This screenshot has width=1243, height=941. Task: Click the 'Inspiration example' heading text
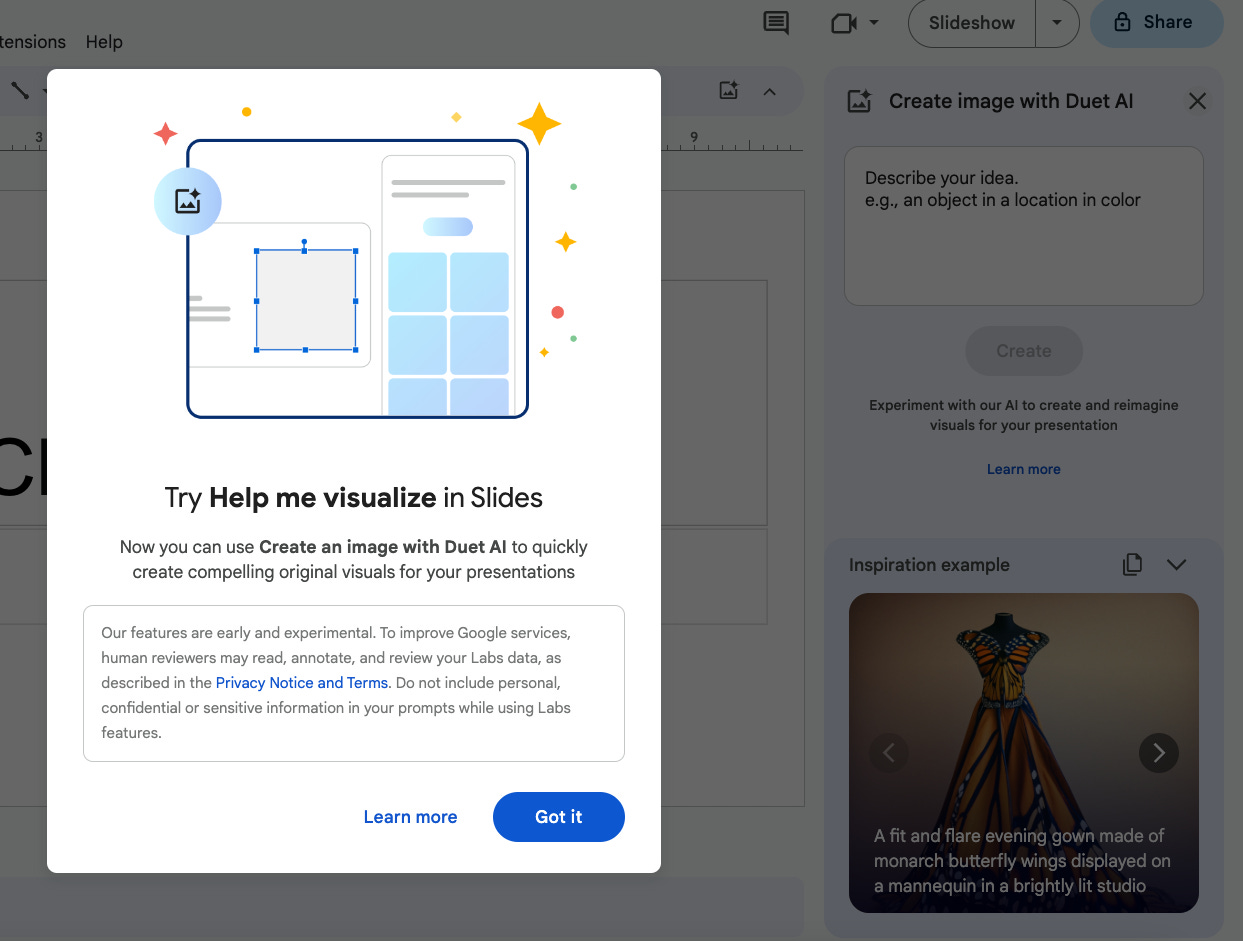point(929,565)
